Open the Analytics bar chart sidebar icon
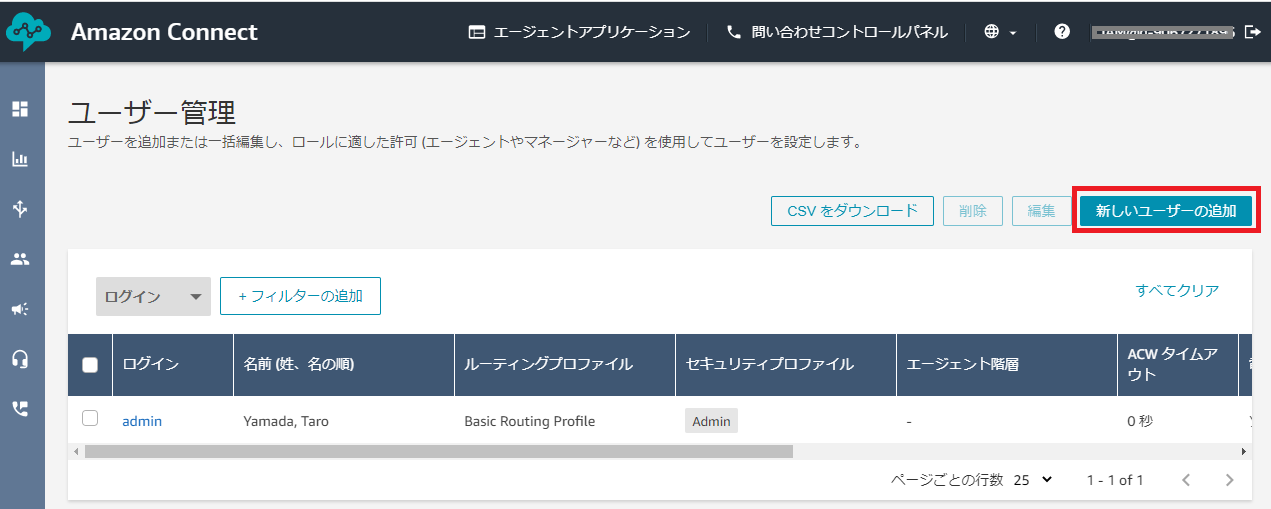The height and width of the screenshot is (509, 1271). (20, 159)
